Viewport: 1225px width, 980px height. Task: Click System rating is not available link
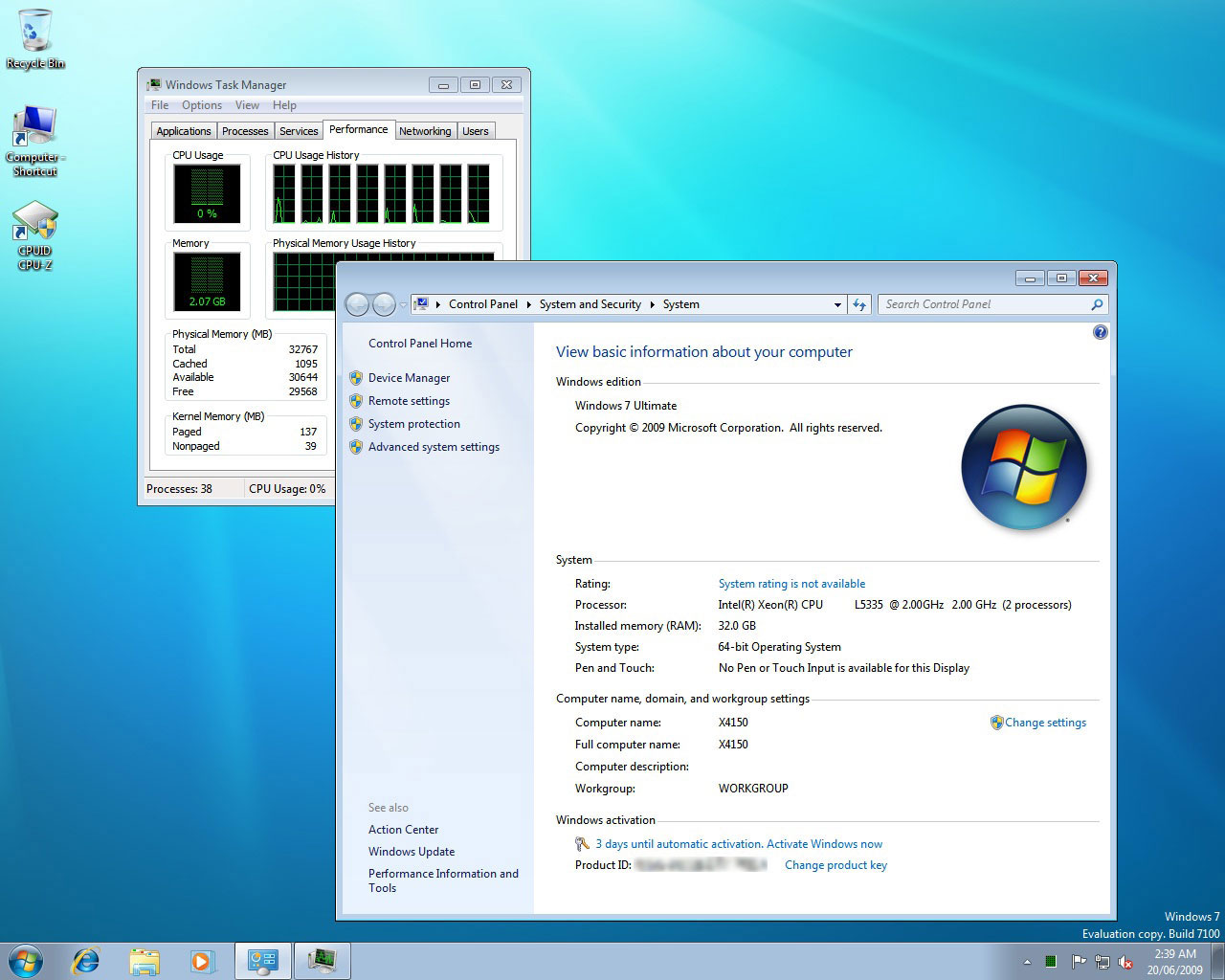point(791,584)
